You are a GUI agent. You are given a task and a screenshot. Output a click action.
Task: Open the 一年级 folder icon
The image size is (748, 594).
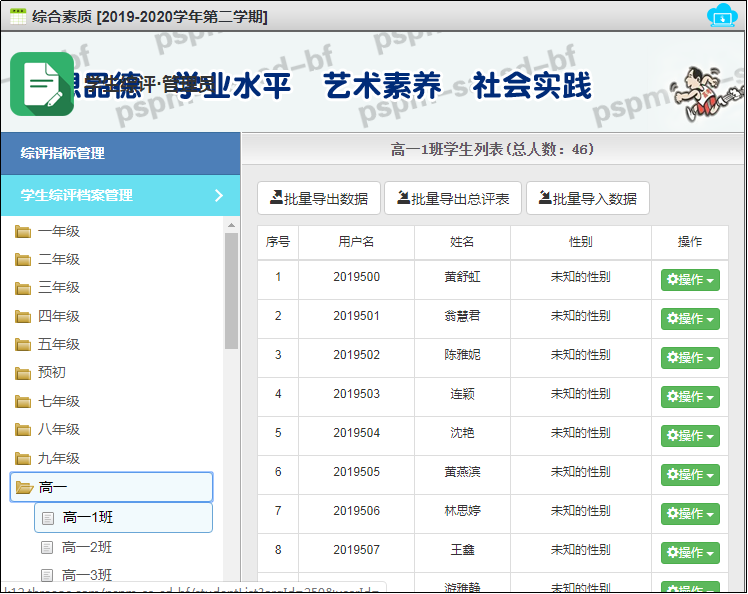pyautogui.click(x=23, y=231)
